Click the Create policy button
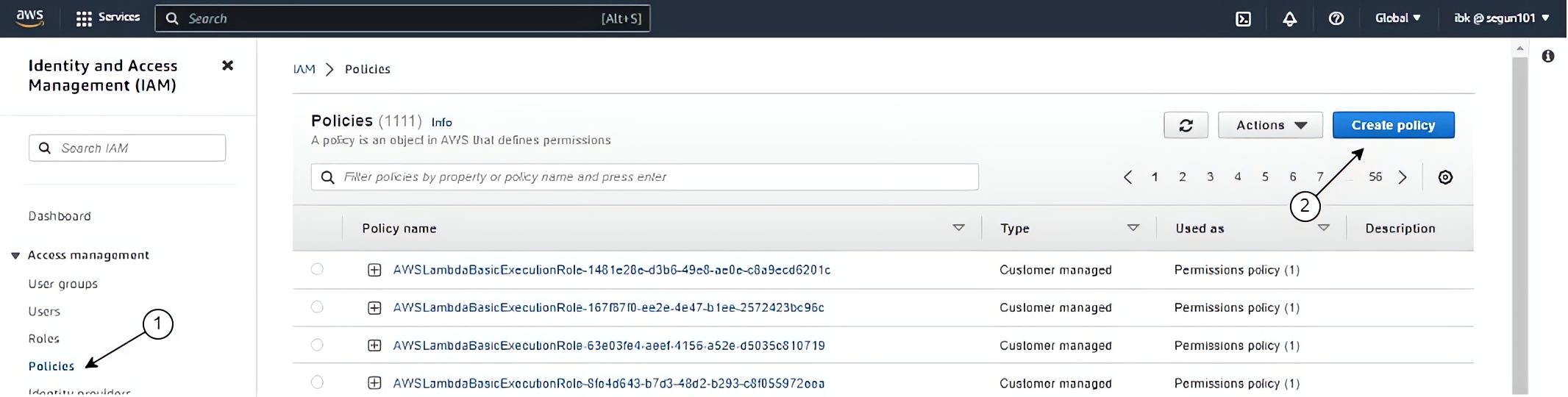Image resolution: width=1568 pixels, height=397 pixels. [1393, 126]
